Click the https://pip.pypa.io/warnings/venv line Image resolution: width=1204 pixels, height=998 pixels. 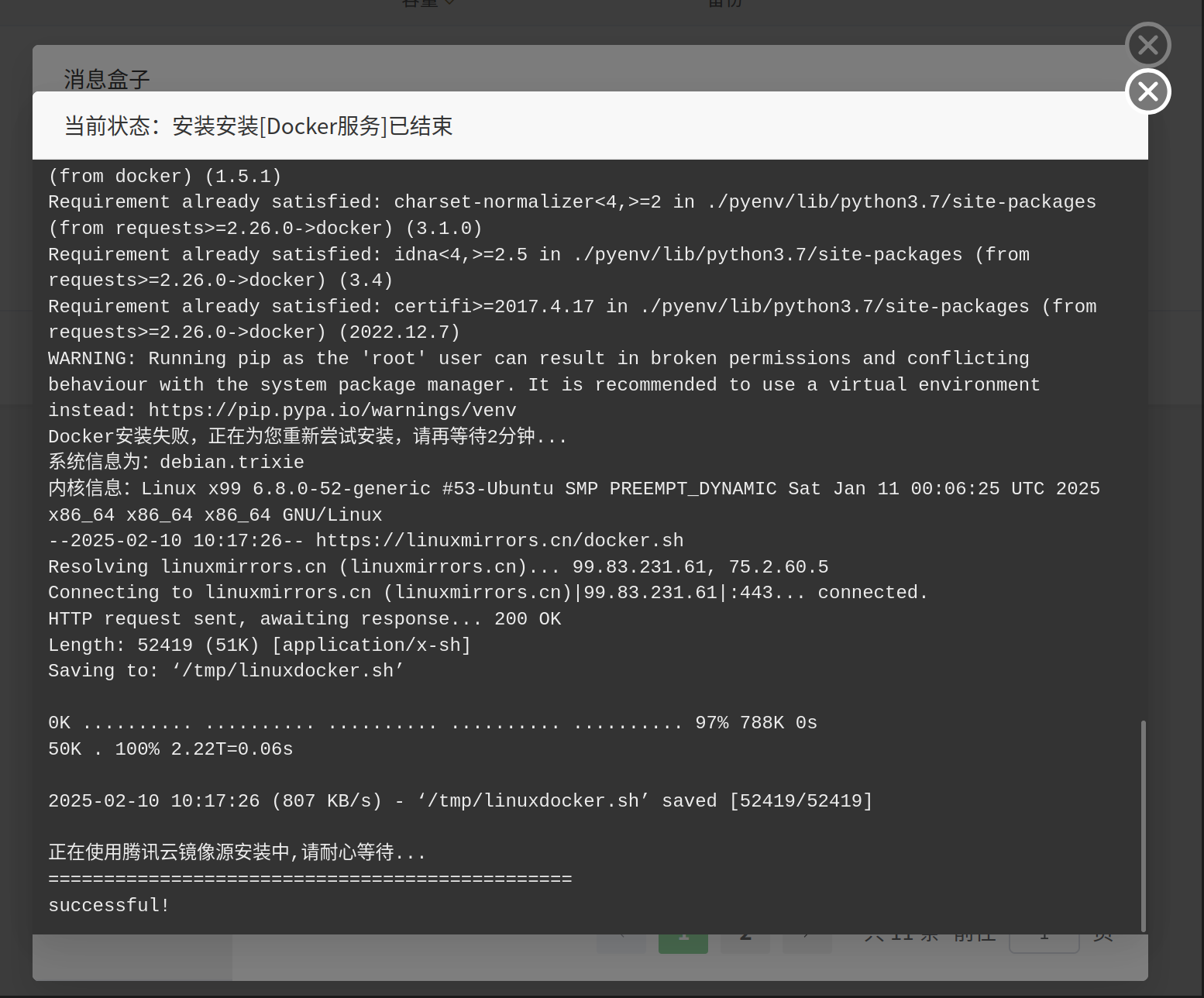pos(282,410)
